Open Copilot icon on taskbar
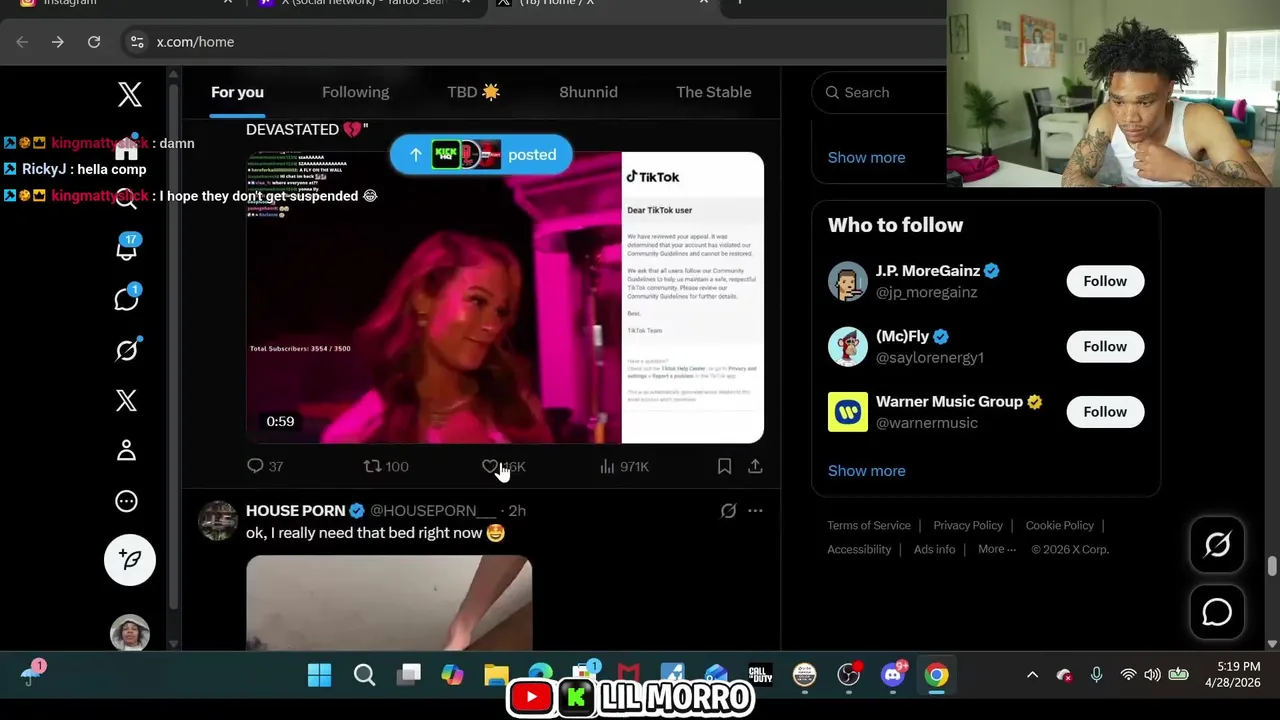Viewport: 1280px width, 720px height. (x=452, y=676)
